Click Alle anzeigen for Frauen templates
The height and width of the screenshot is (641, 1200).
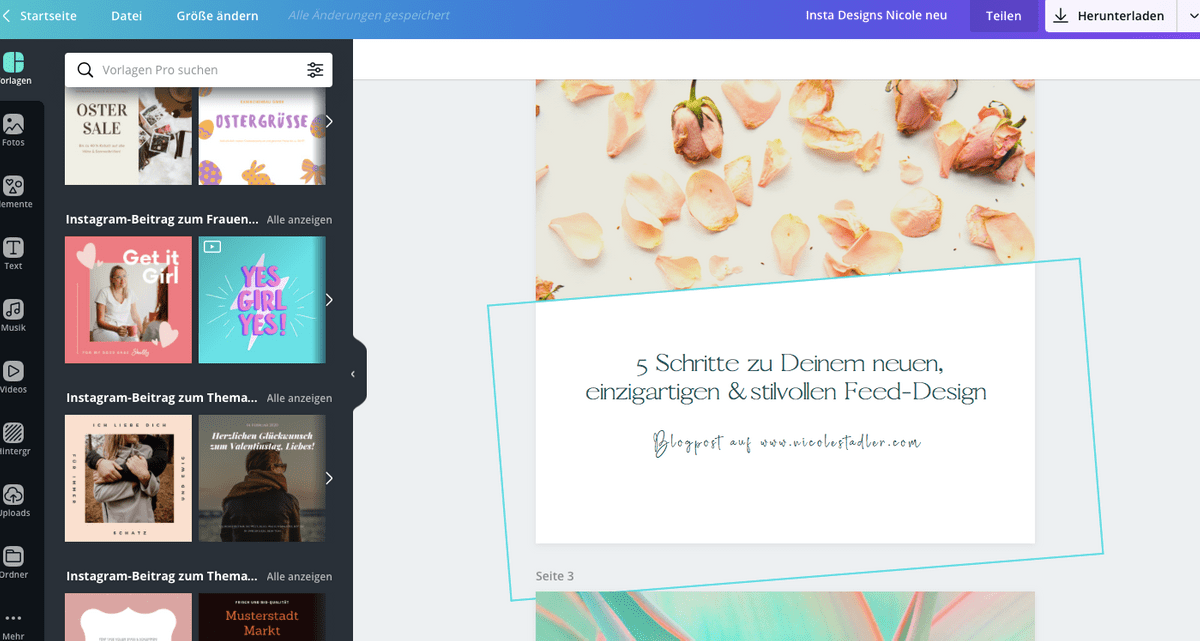pos(299,220)
